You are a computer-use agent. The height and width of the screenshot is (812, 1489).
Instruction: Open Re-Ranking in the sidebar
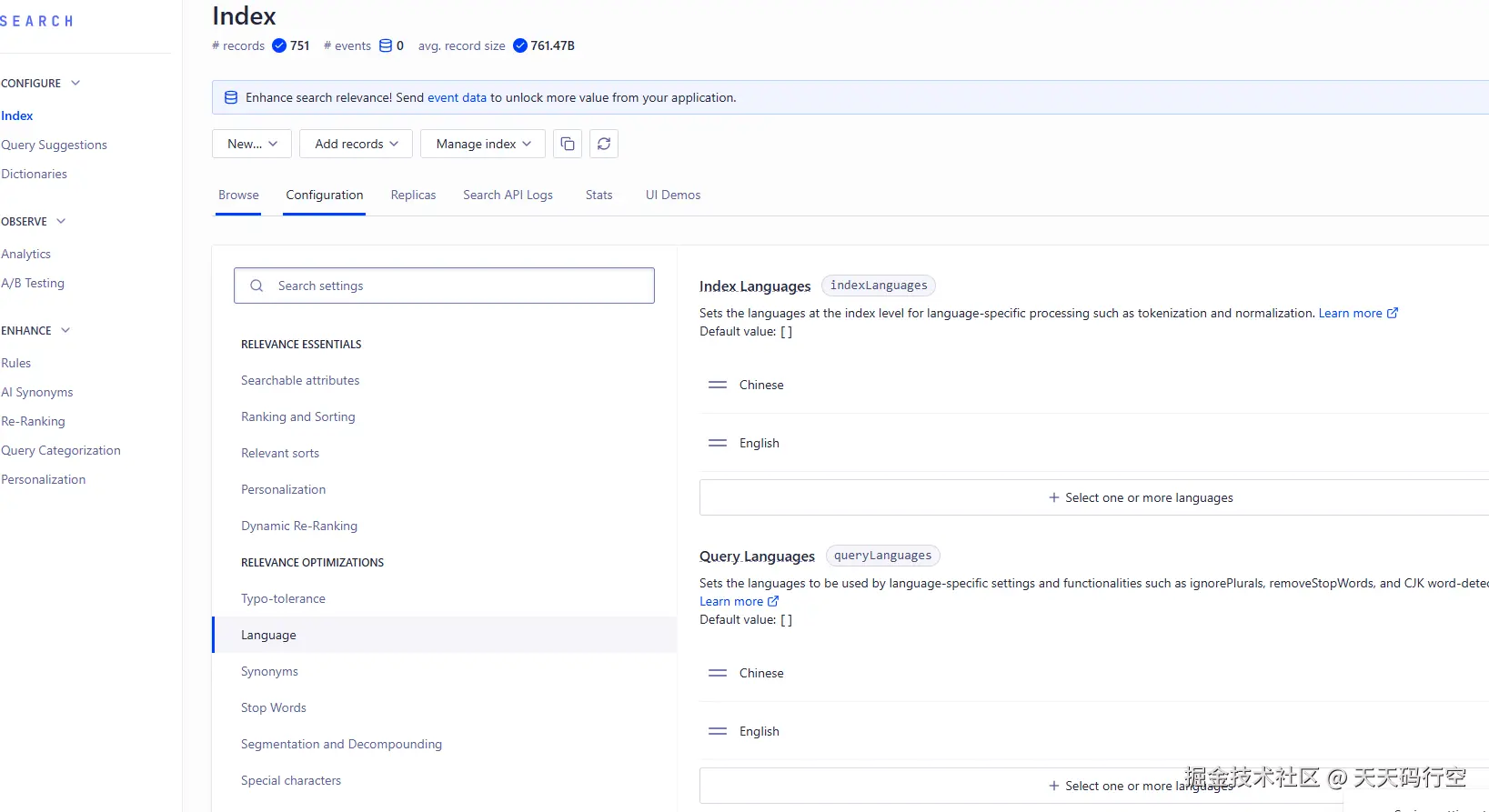click(x=33, y=421)
